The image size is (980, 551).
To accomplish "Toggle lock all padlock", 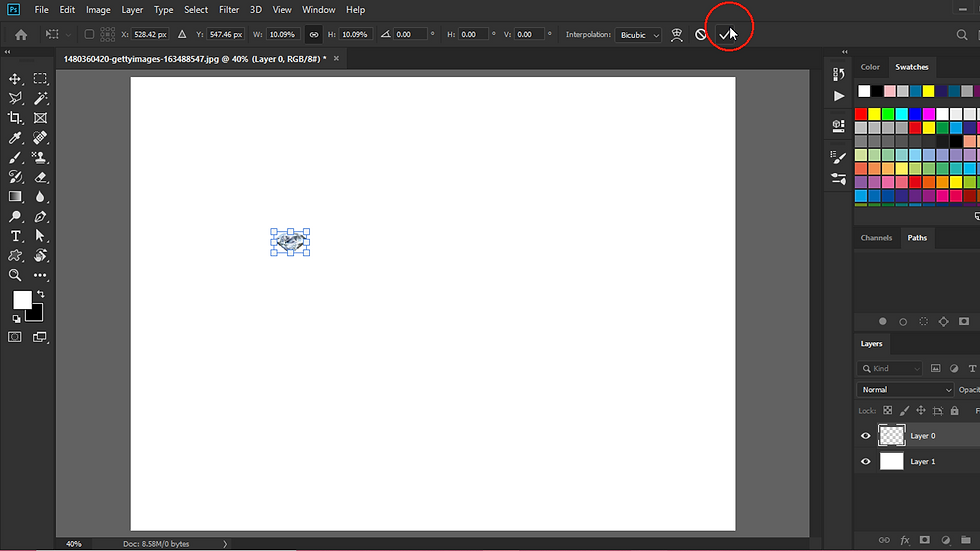I will click(954, 410).
